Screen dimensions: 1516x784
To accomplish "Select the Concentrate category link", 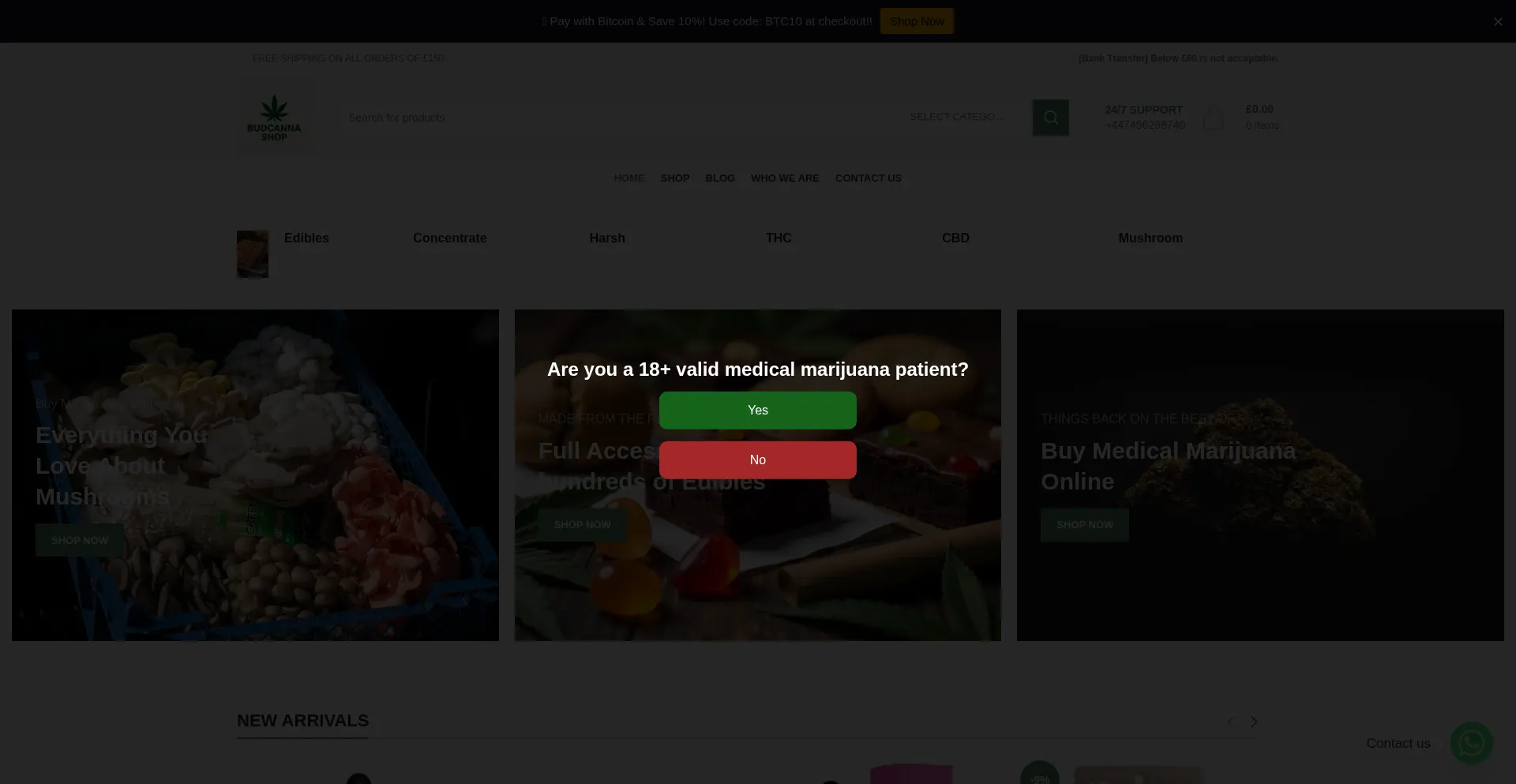I will point(449,238).
